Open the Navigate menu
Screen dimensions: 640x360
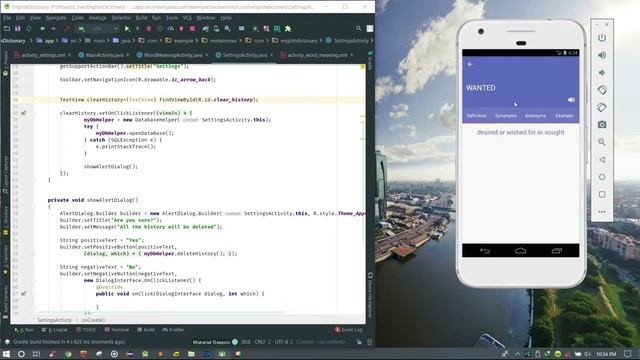click(56, 18)
